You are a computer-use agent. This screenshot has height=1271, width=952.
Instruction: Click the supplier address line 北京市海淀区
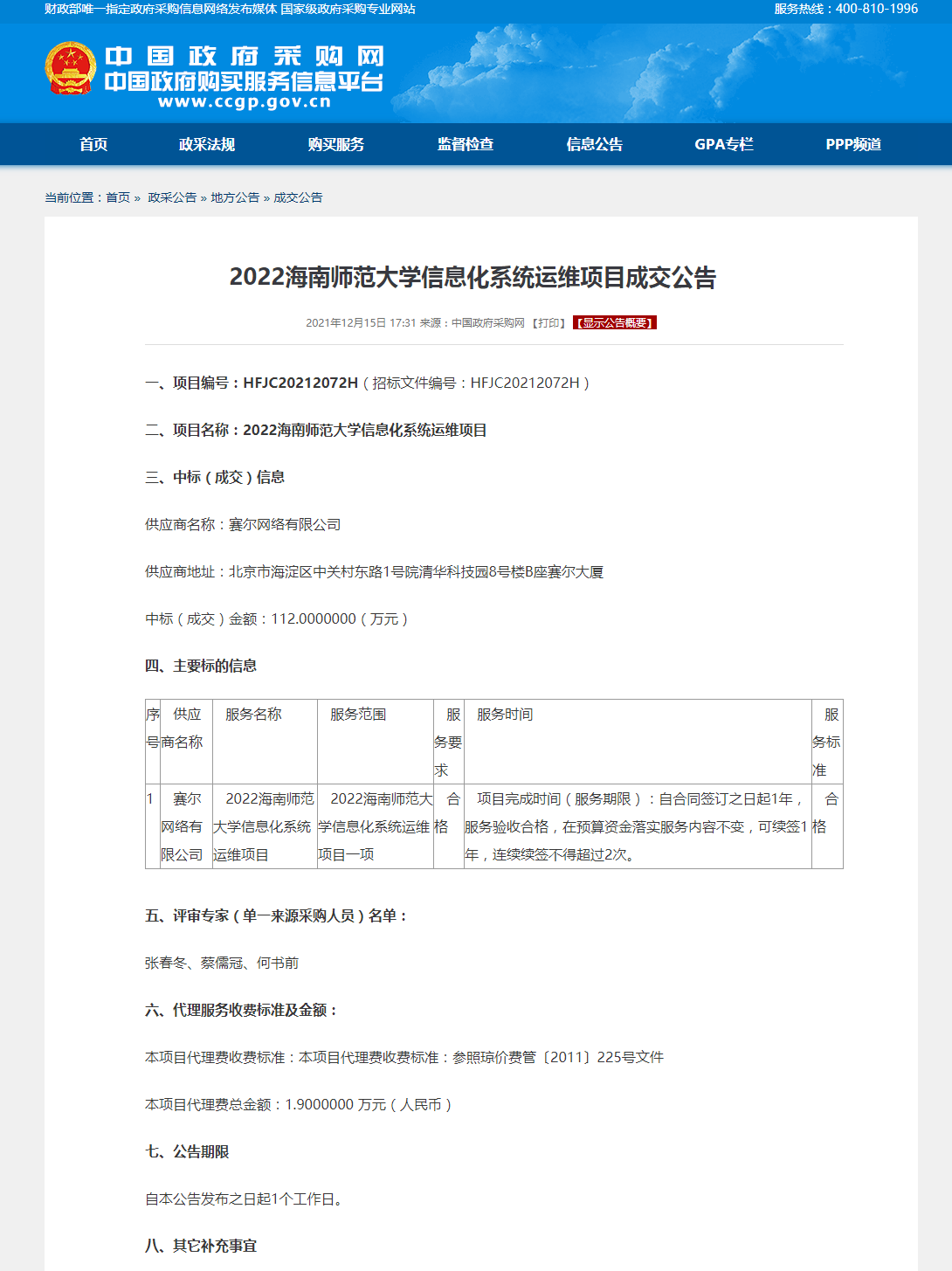click(374, 571)
